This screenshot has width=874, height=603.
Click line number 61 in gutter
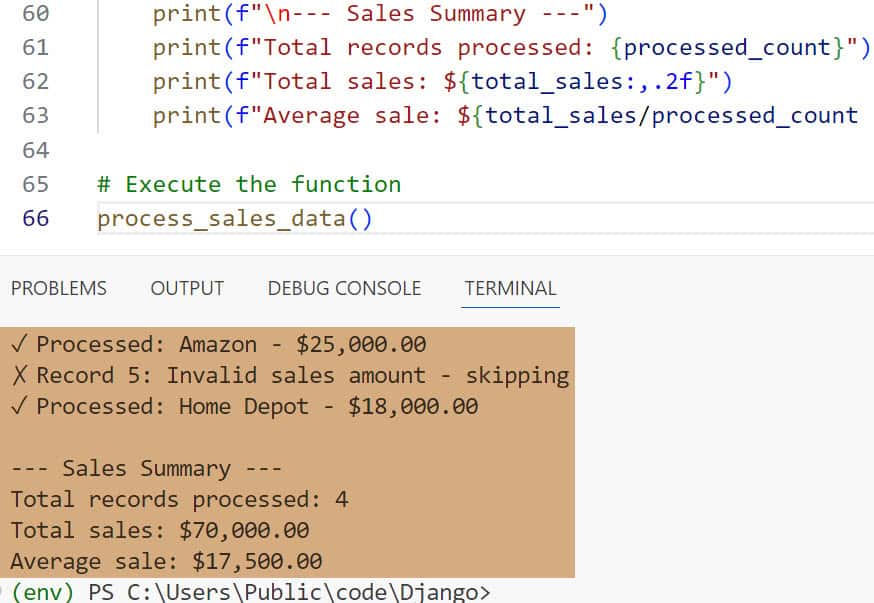pos(36,47)
